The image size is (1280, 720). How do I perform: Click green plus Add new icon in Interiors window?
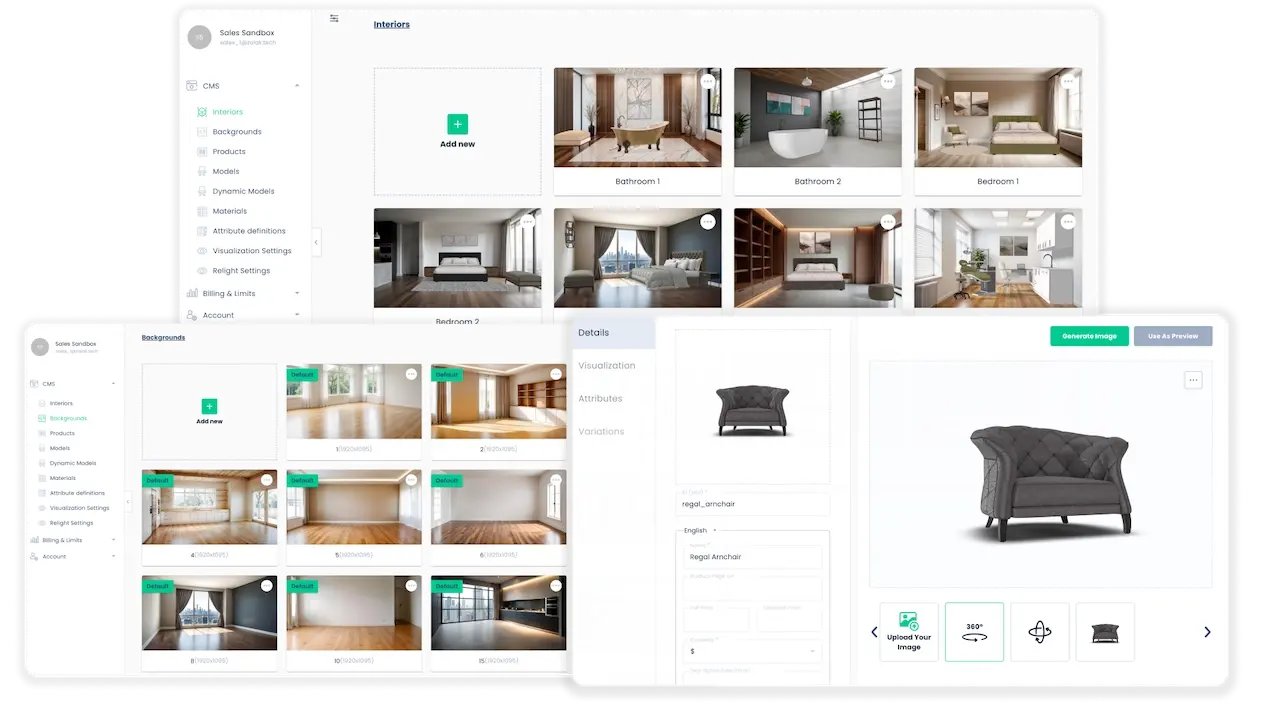tap(458, 124)
